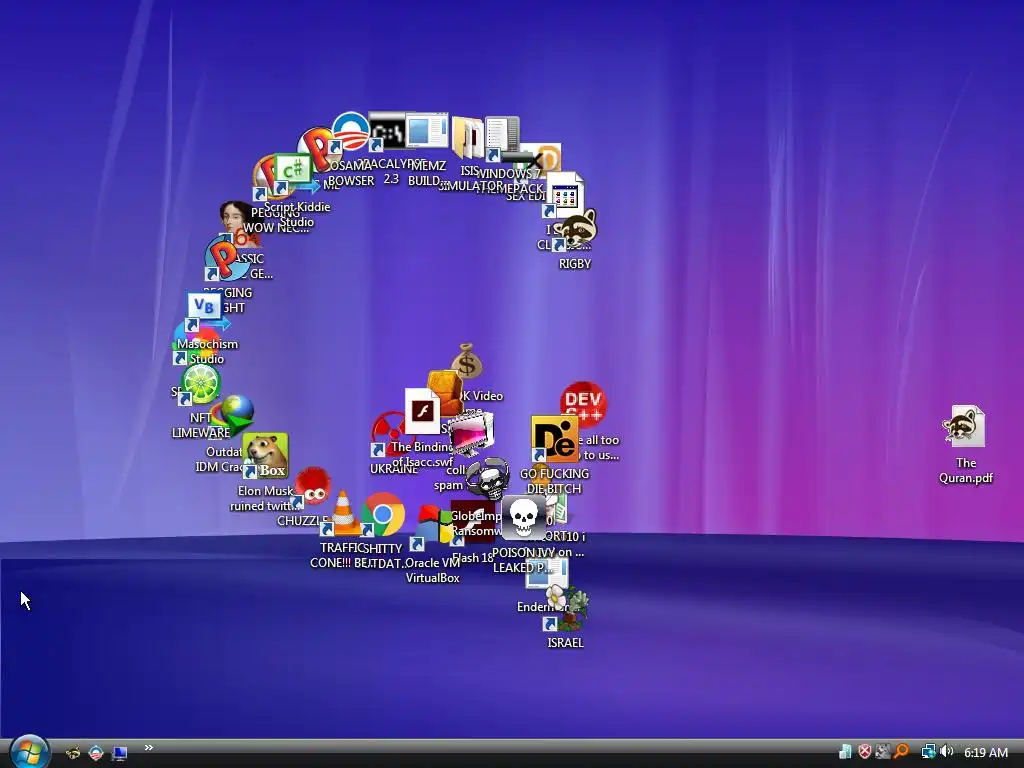Select the ISRAEL icon label
This screenshot has height=768, width=1024.
coord(566,643)
